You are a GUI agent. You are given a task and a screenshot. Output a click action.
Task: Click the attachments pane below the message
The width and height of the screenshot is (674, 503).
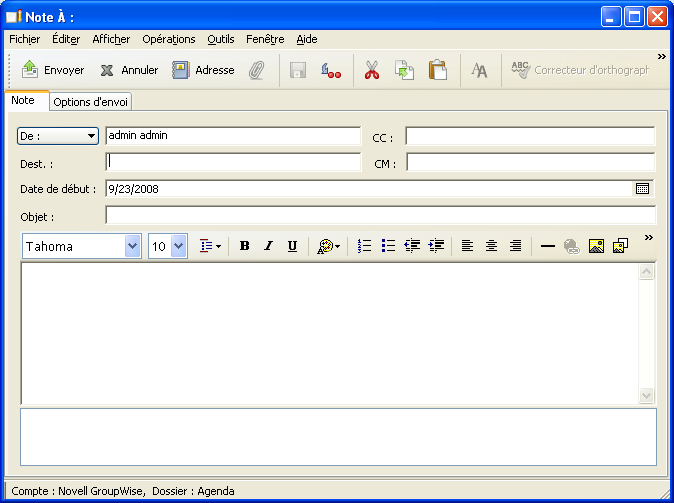(338, 437)
